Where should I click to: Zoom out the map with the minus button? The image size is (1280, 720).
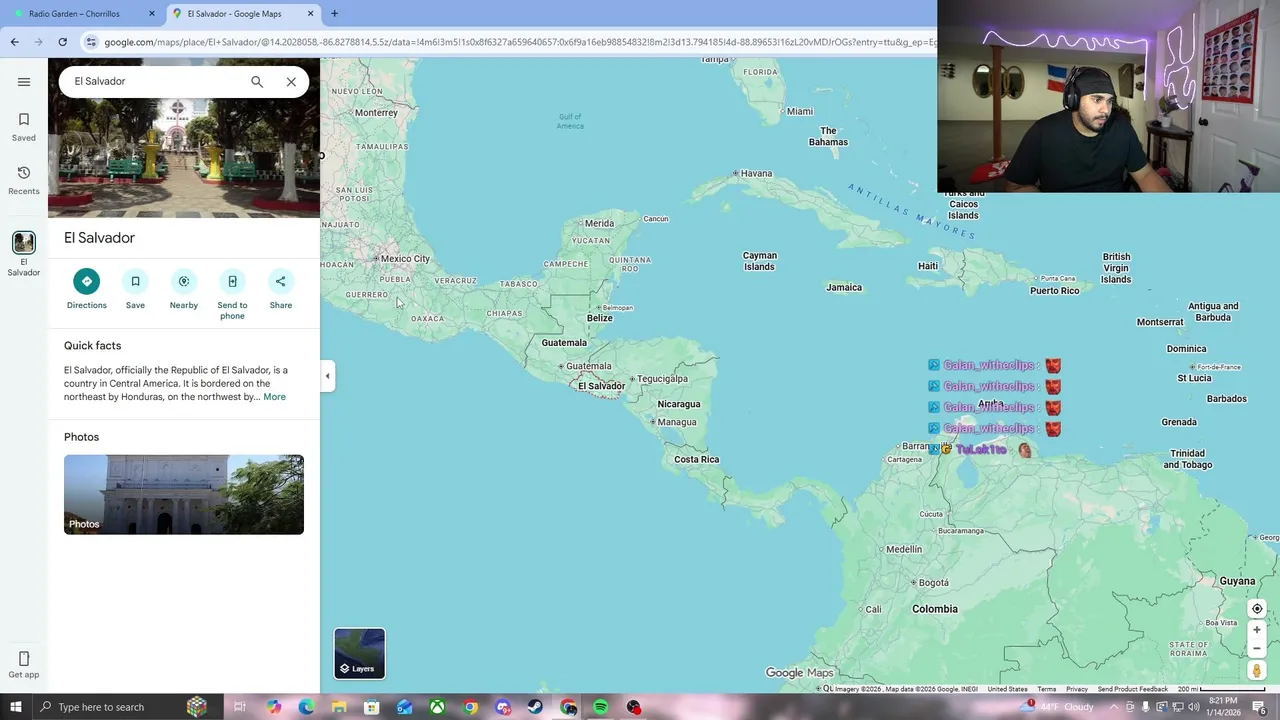[1257, 648]
